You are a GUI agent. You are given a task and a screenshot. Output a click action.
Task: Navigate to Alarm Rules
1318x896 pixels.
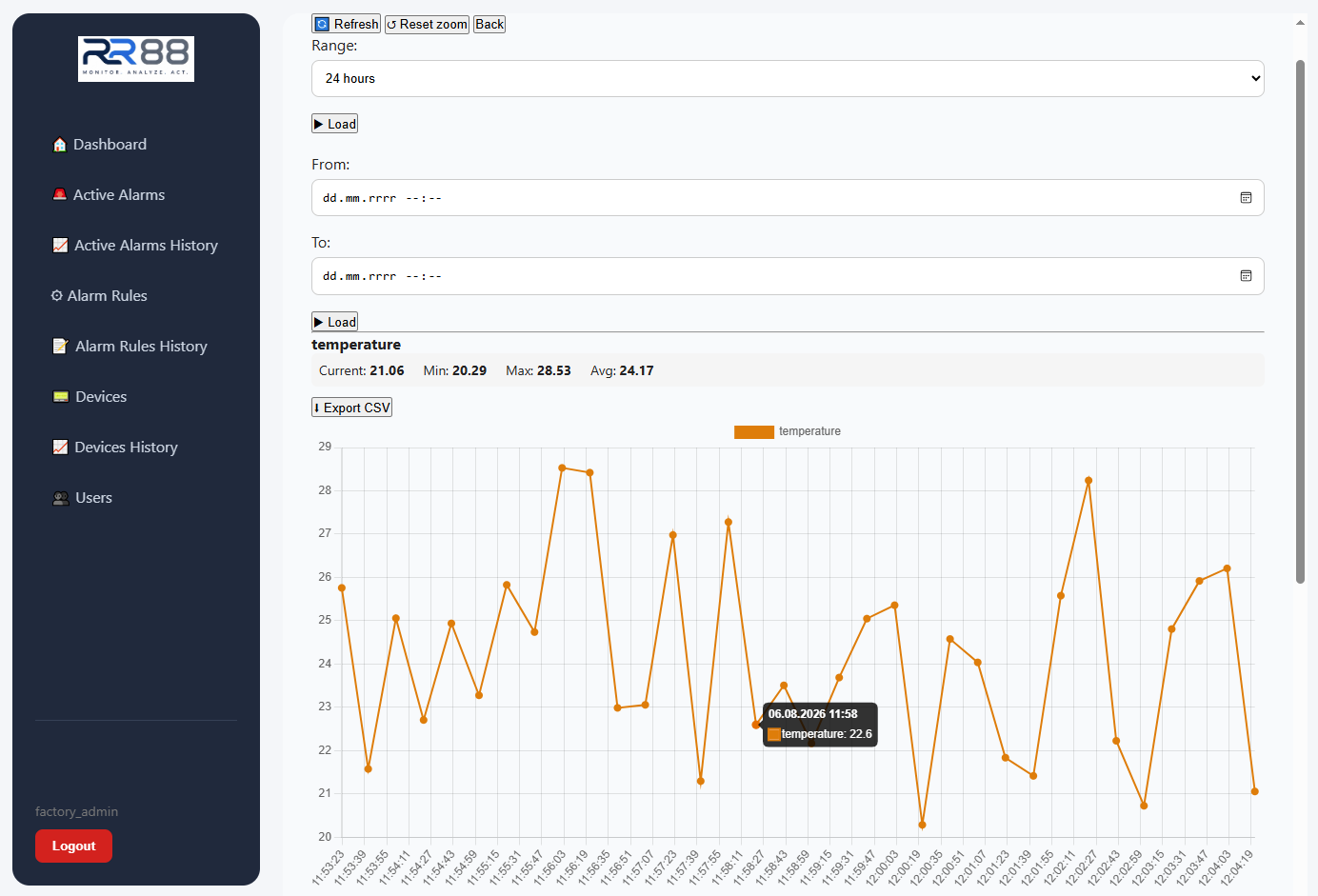click(107, 295)
